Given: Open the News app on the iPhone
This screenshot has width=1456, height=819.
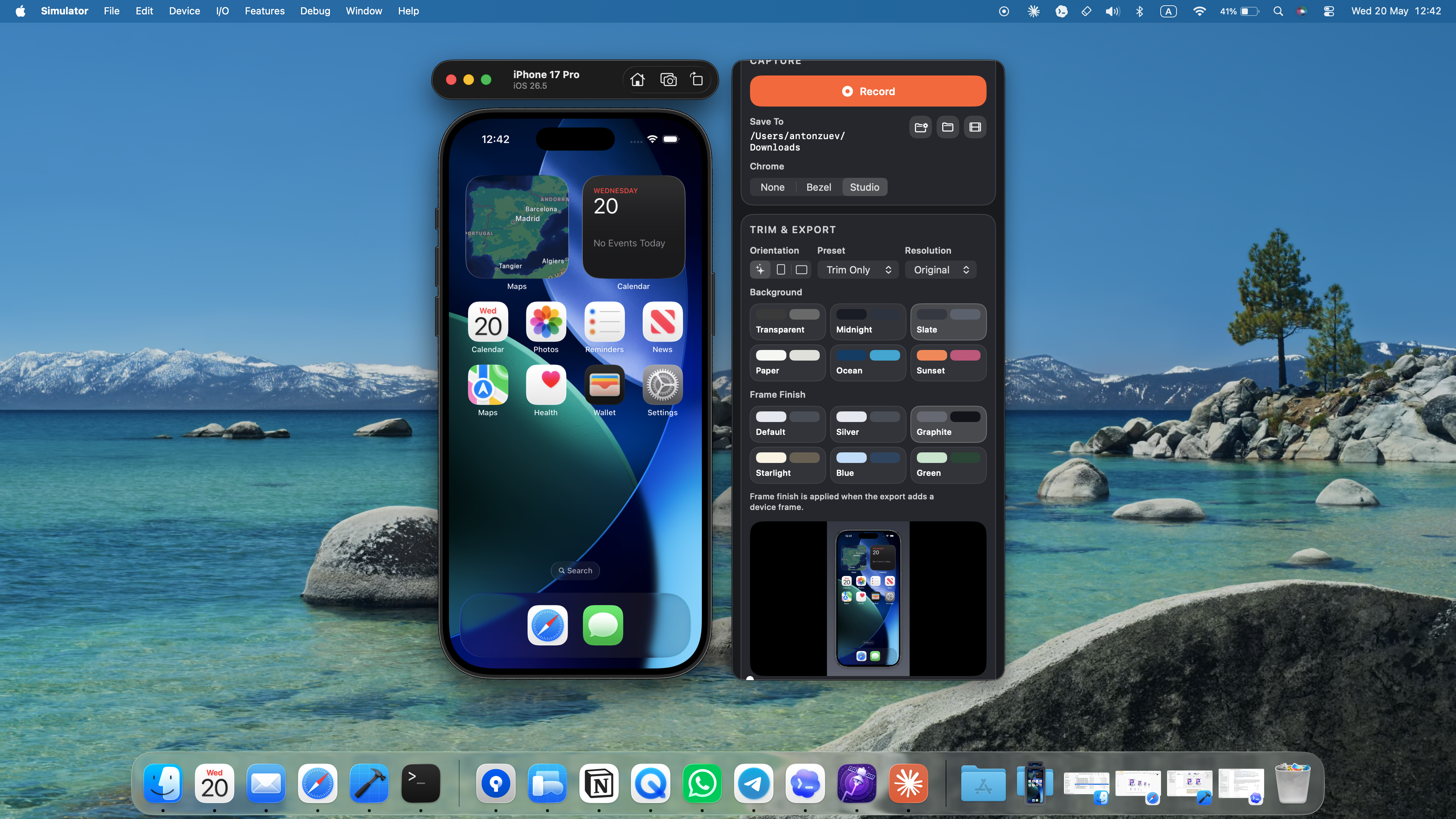Looking at the screenshot, I should pos(662,322).
